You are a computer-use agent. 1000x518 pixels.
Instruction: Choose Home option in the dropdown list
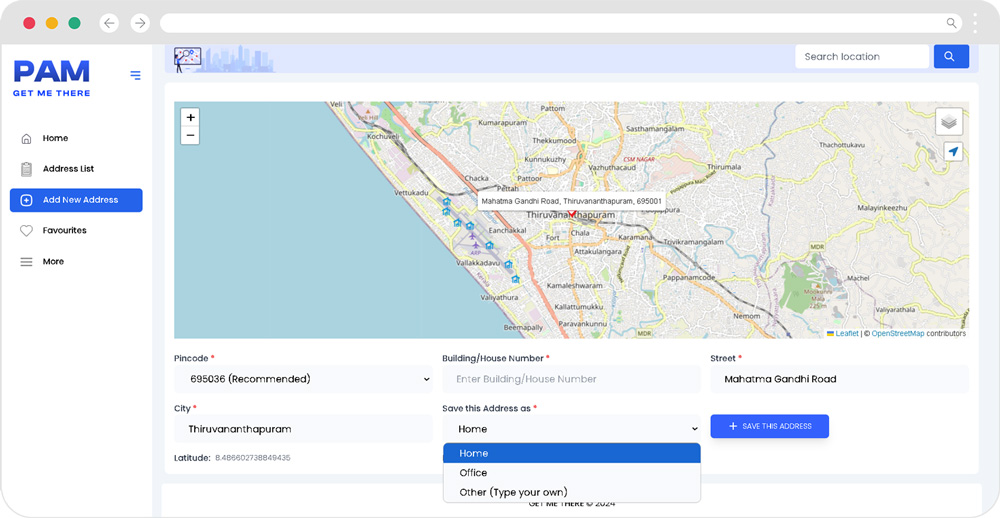tap(571, 454)
